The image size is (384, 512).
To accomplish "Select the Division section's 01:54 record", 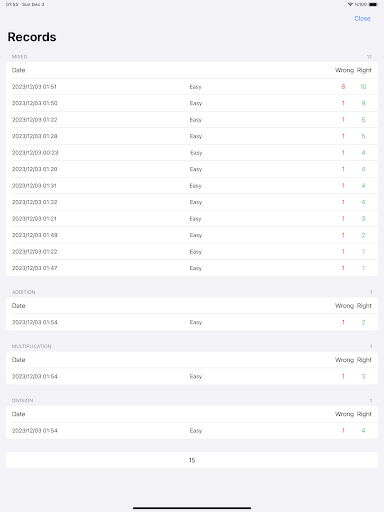I will [192, 431].
